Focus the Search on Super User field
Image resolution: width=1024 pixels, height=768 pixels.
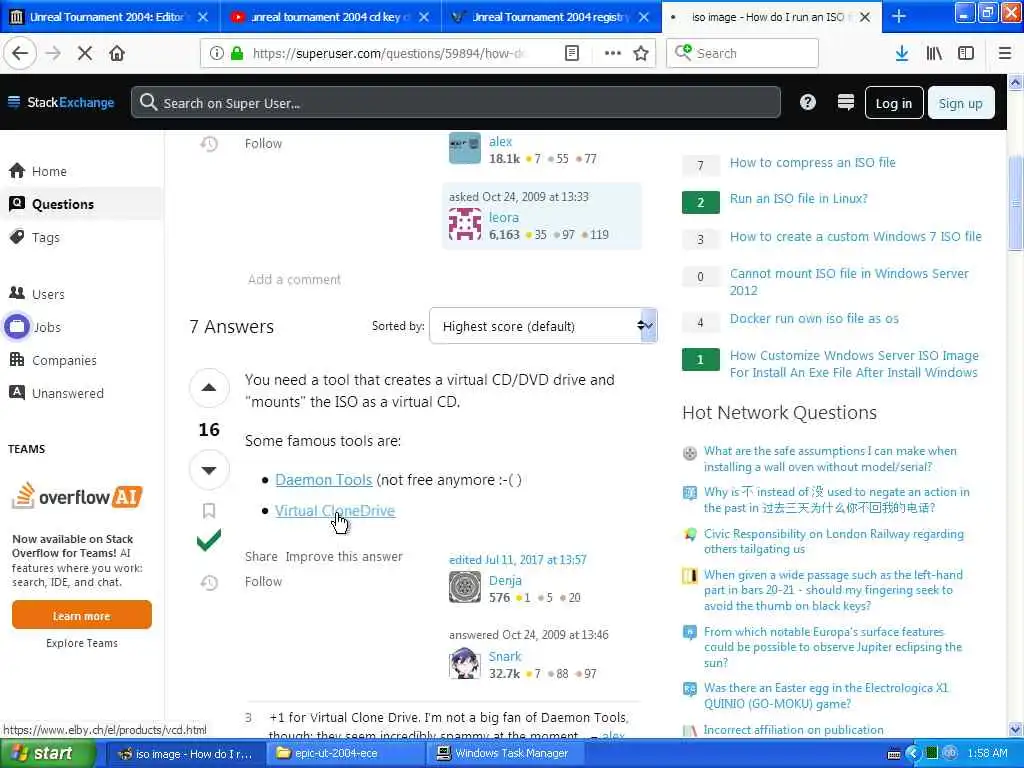455,103
